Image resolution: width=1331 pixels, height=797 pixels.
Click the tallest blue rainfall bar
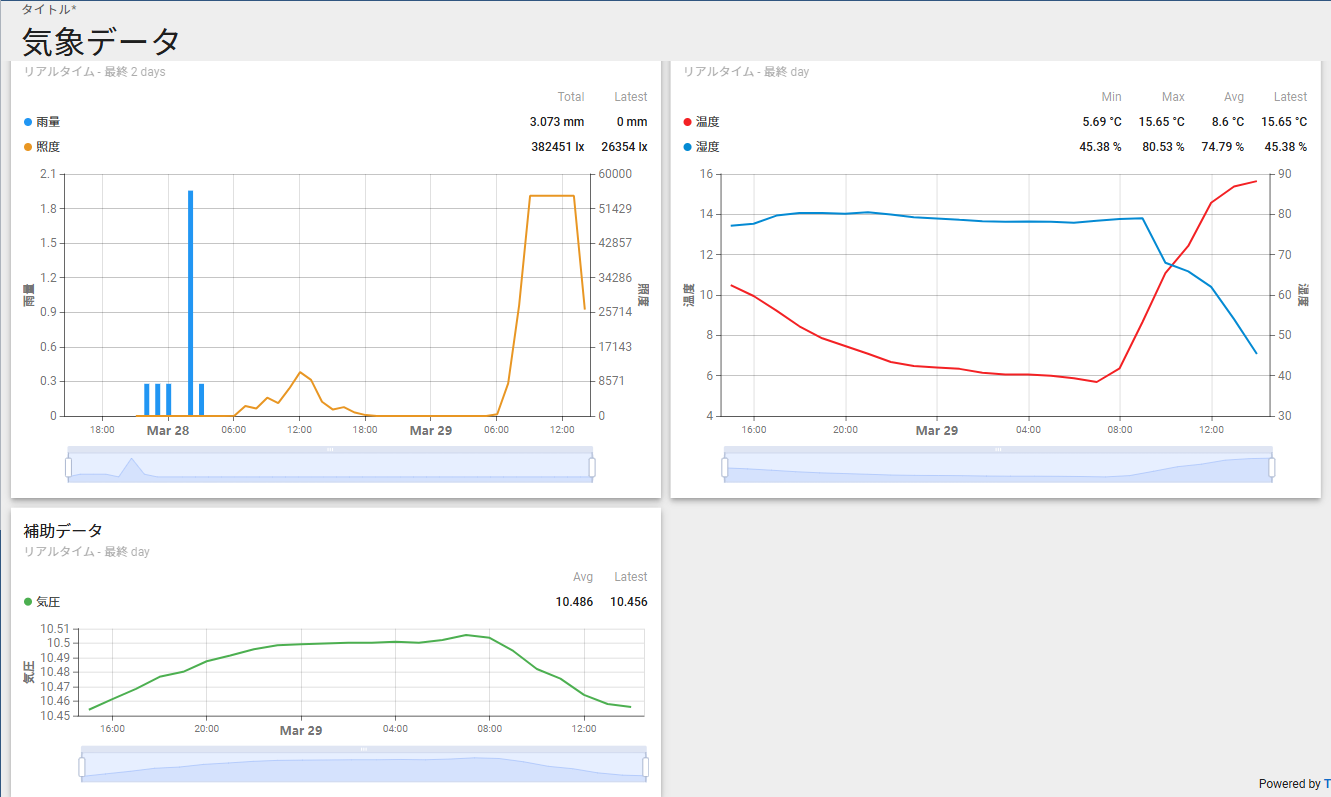191,300
